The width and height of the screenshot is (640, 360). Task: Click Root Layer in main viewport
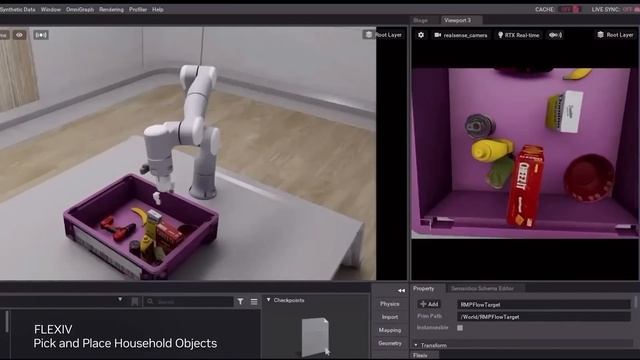coord(384,35)
